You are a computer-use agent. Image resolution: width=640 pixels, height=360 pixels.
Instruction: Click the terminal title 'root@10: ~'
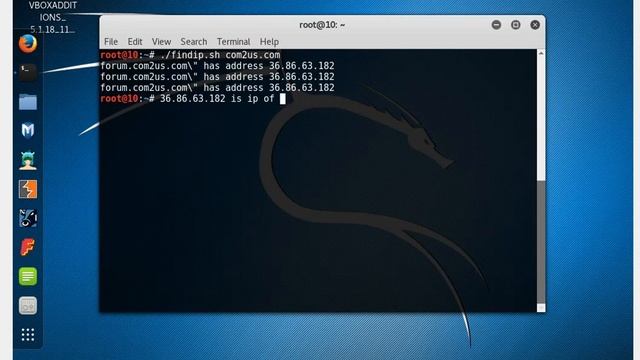(322, 25)
